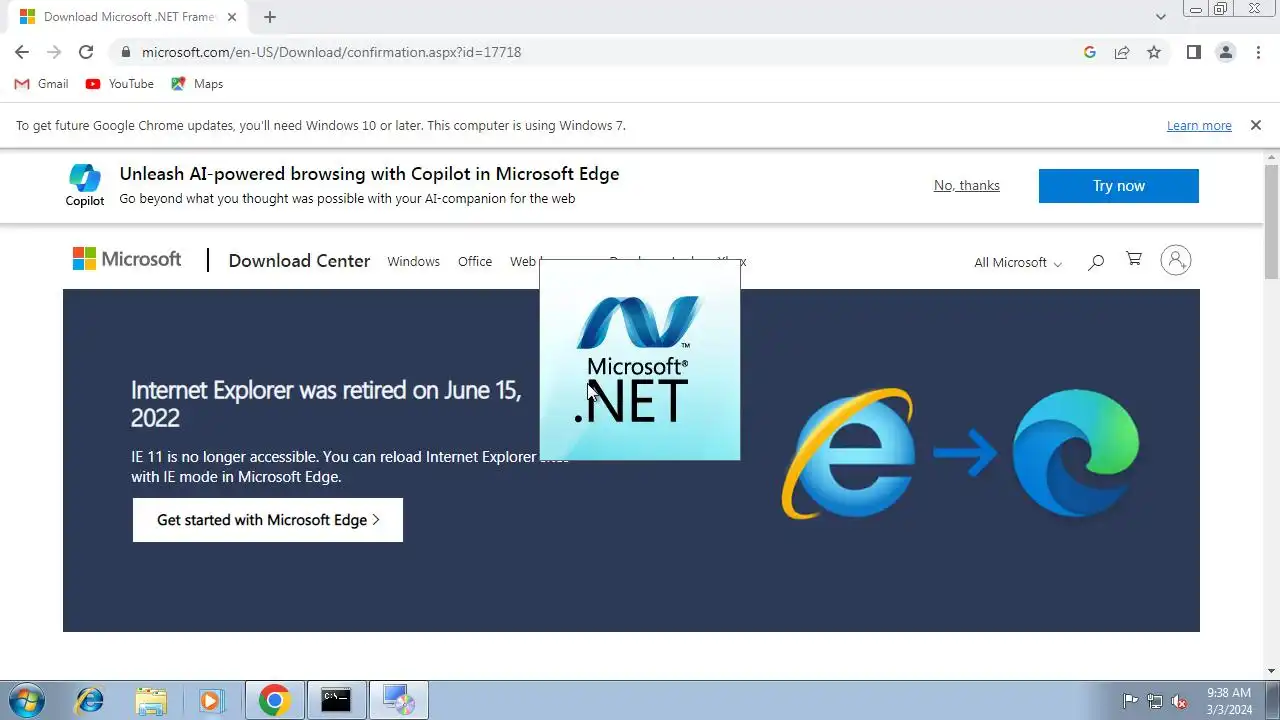Toggle Chrome side panel
Image resolution: width=1280 pixels, height=720 pixels.
pos(1194,52)
